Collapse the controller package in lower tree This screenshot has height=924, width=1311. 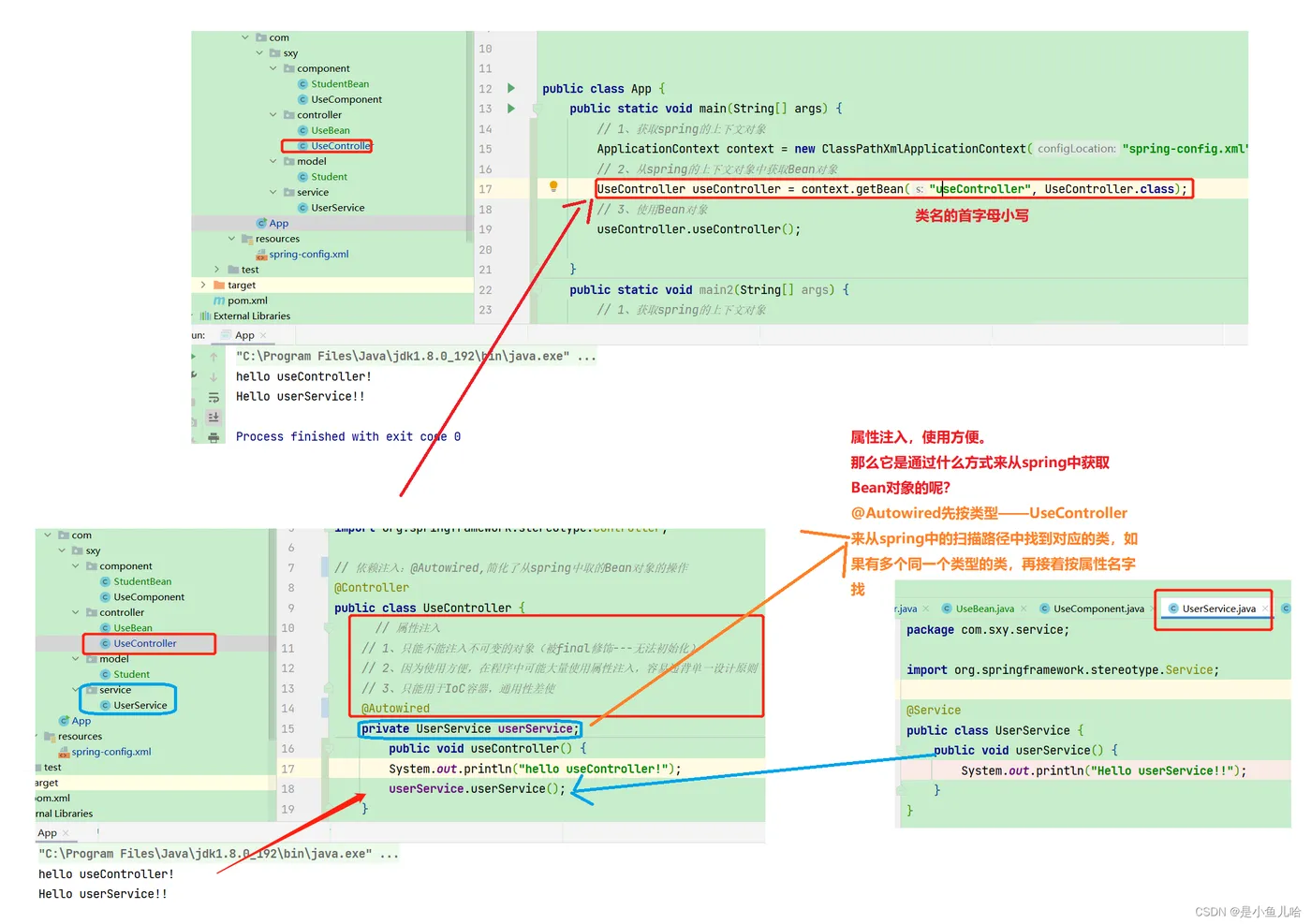pyautogui.click(x=76, y=612)
